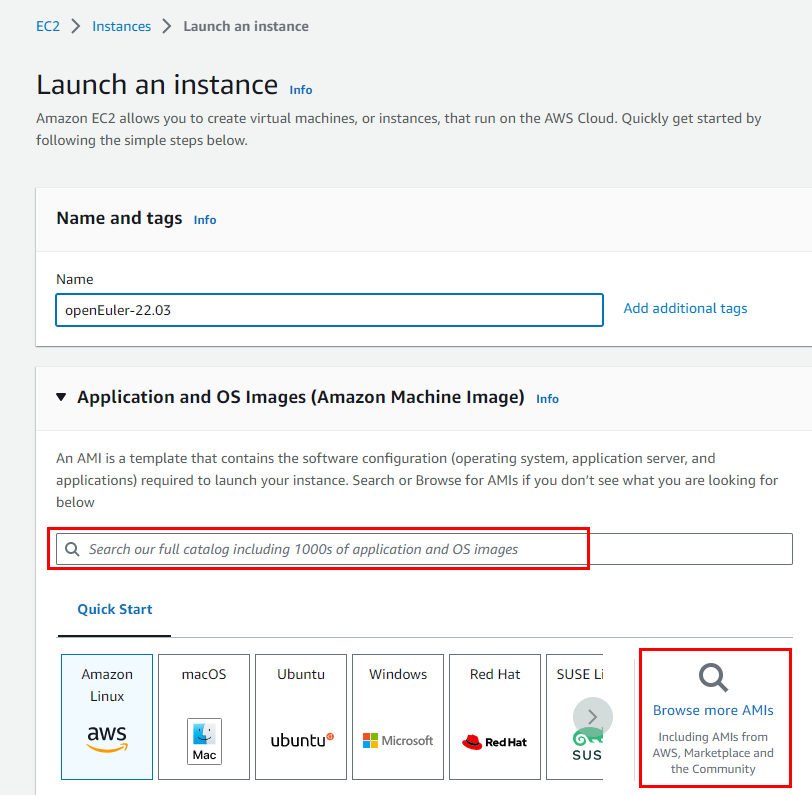Switch to the Quick Start tab

click(x=115, y=609)
